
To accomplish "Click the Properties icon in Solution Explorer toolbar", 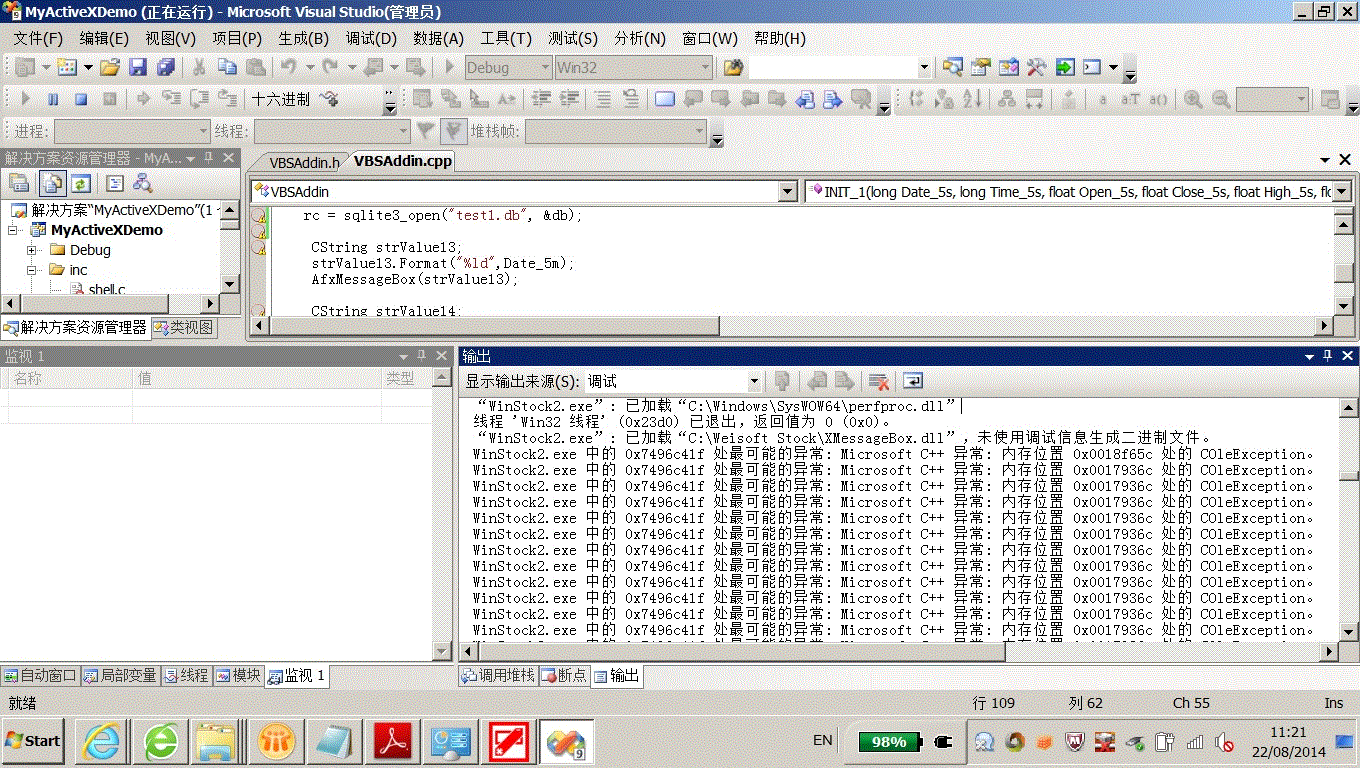I will click(19, 183).
